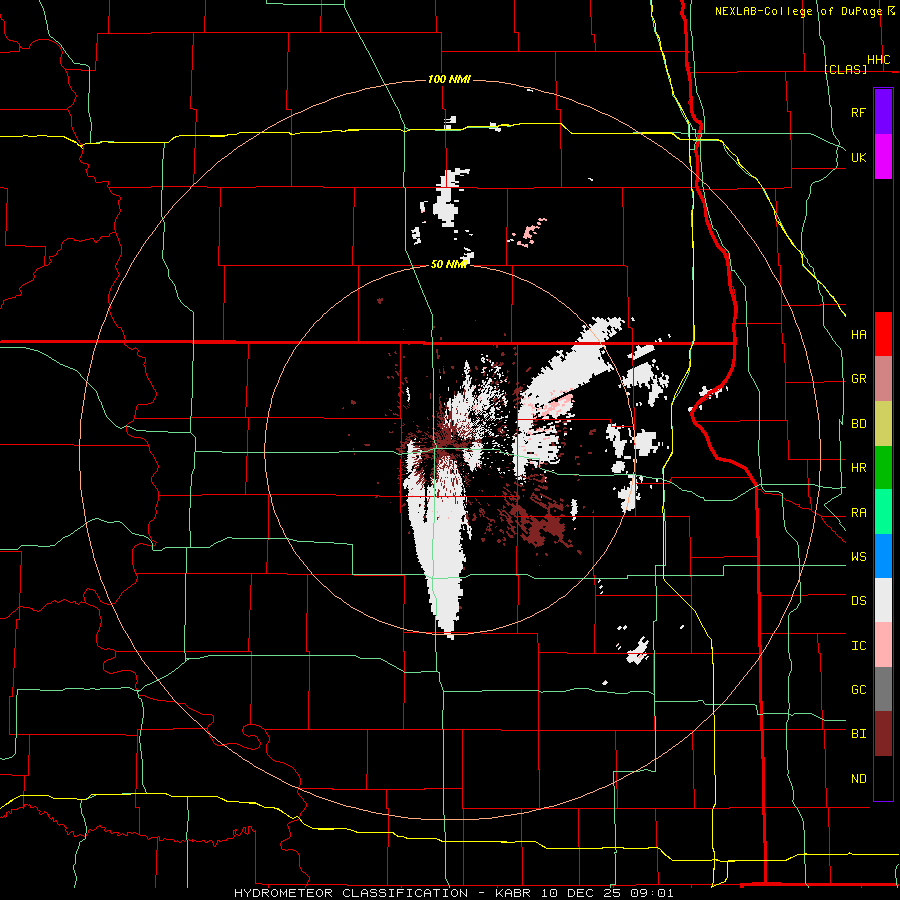Click the purple RF color swatch in legend
Image resolution: width=900 pixels, height=900 pixels.
[x=883, y=112]
